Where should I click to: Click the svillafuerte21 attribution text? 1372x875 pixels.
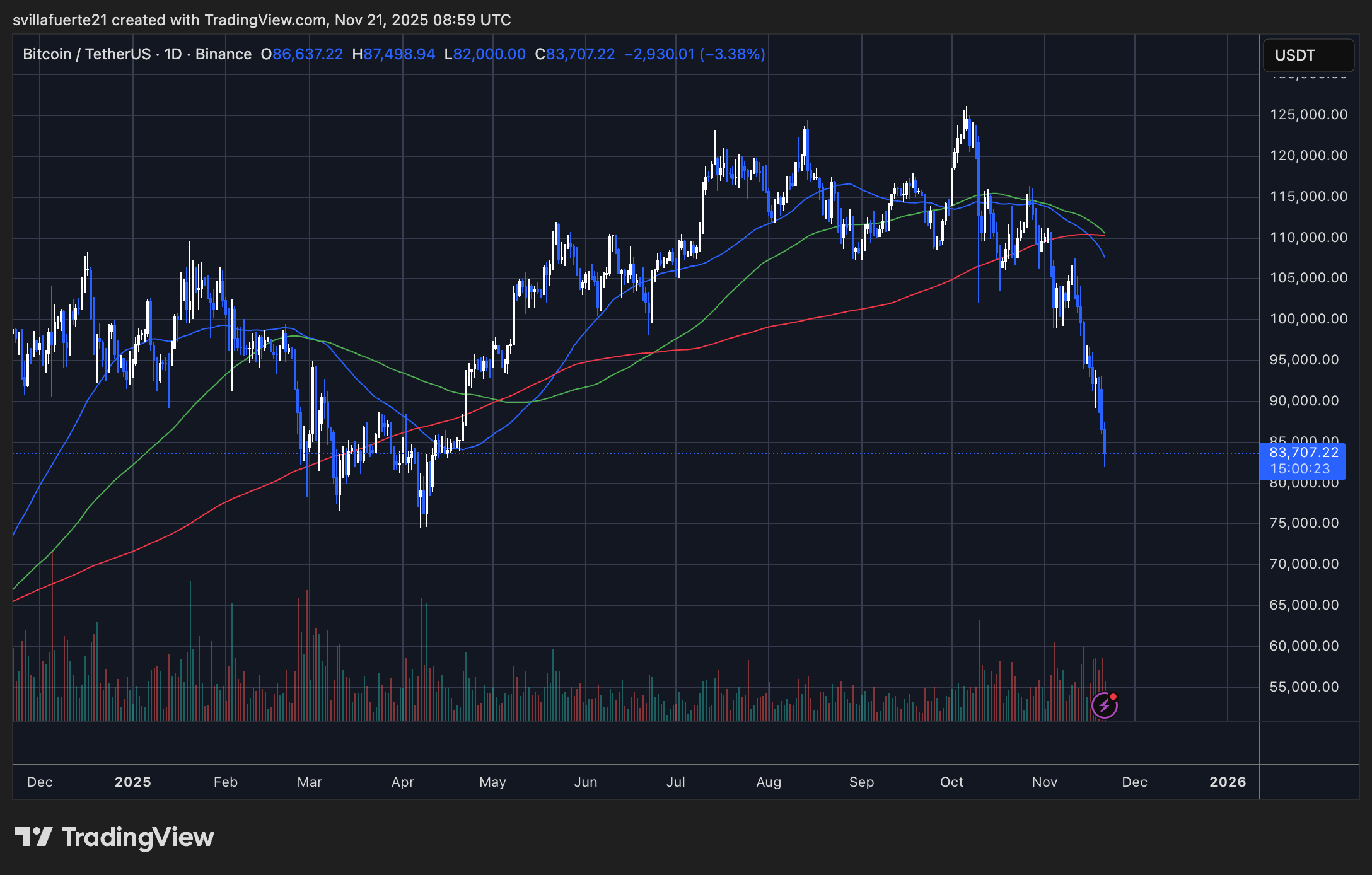(63, 20)
